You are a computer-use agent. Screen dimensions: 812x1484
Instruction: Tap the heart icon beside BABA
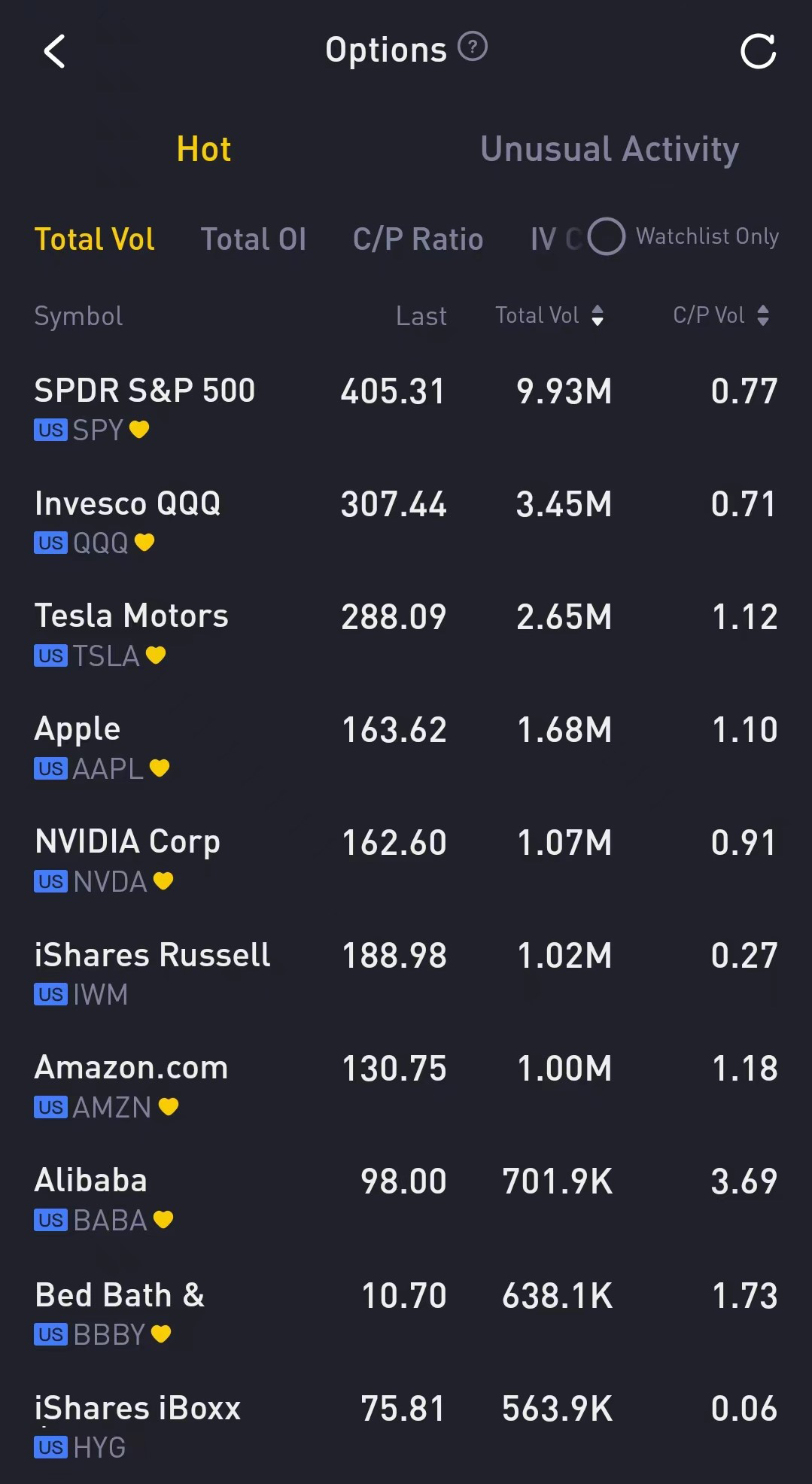pyautogui.click(x=163, y=1219)
